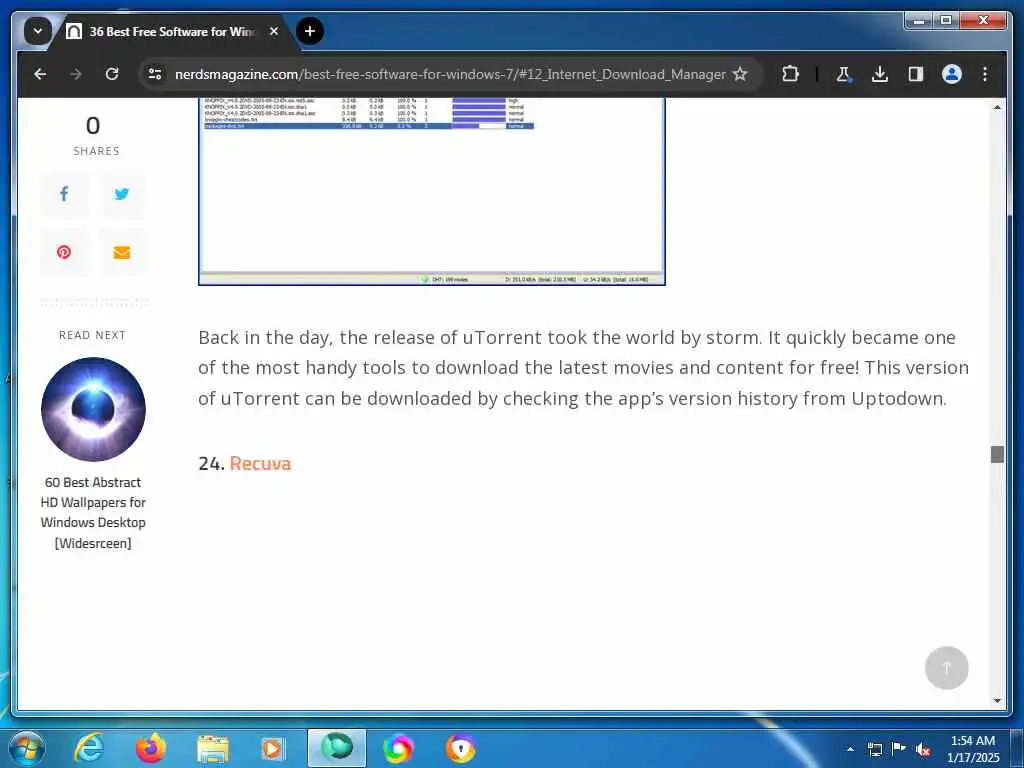The height and width of the screenshot is (768, 1024).
Task: Open the colorful ring app on taskbar
Action: tap(398, 748)
